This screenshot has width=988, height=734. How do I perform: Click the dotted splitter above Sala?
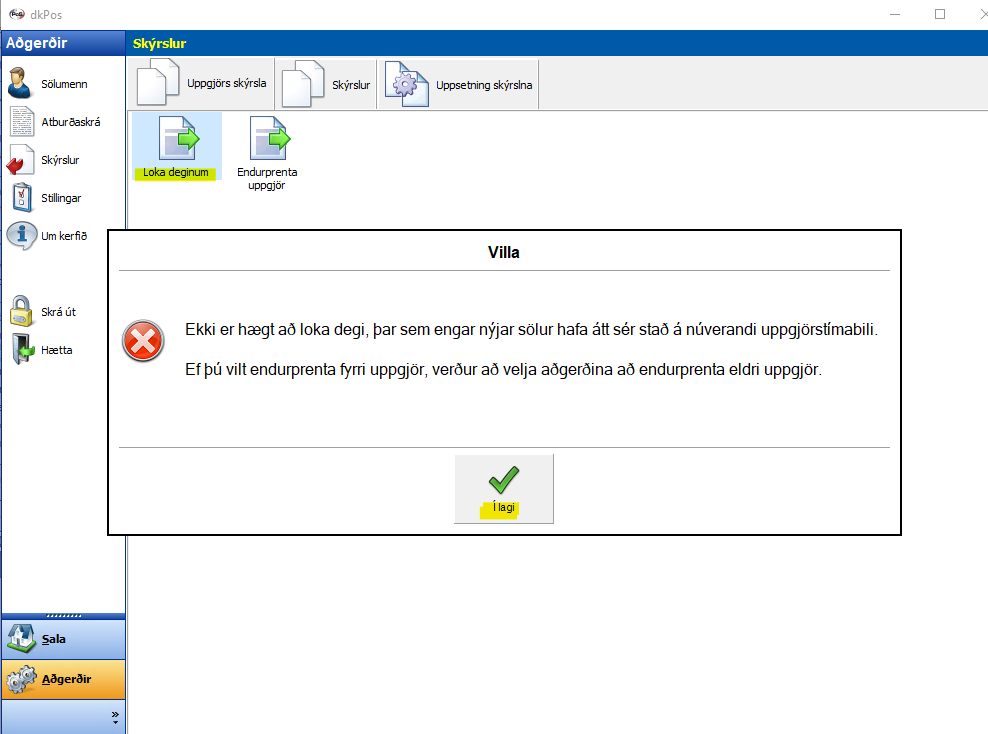(63, 615)
